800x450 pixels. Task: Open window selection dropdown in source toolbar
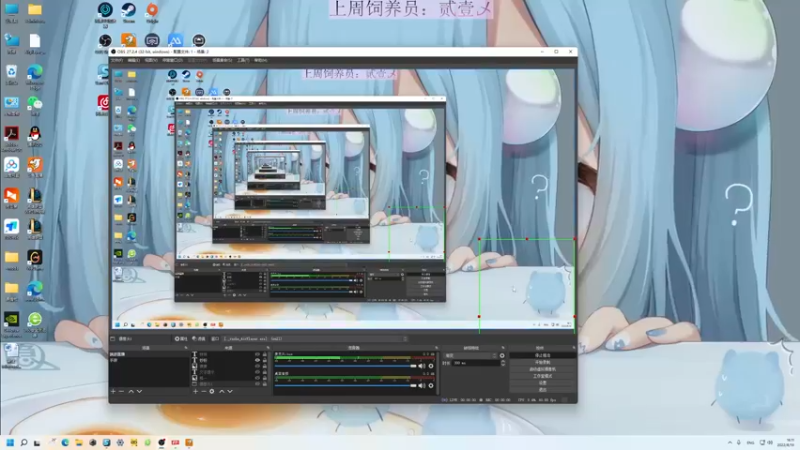point(315,339)
